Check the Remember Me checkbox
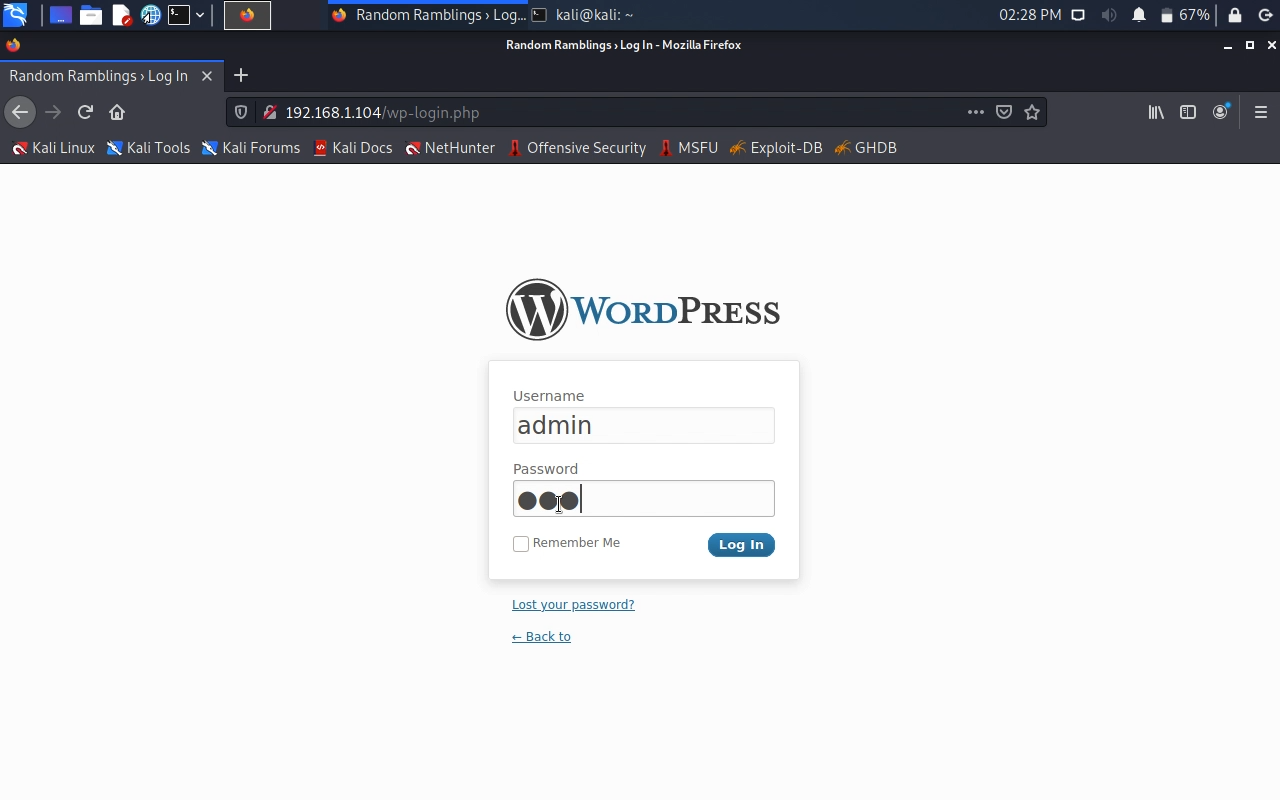Image resolution: width=1280 pixels, height=800 pixels. coord(521,544)
